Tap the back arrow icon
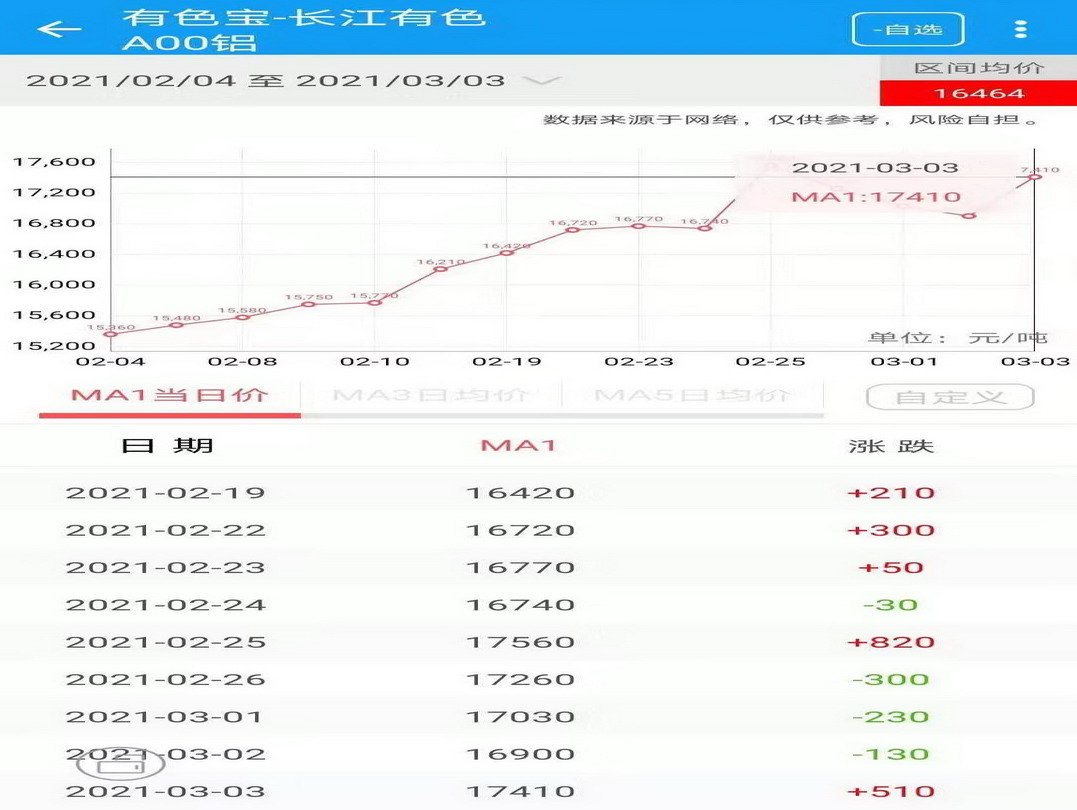Viewport: 1077px width, 810px height. pyautogui.click(x=59, y=29)
